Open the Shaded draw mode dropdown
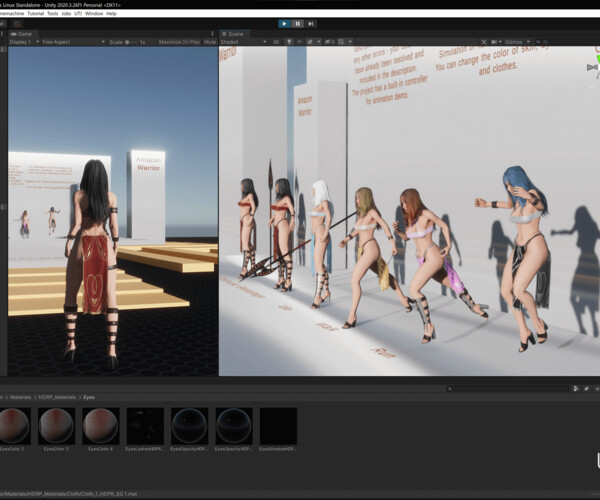The width and height of the screenshot is (600, 500). [243, 42]
